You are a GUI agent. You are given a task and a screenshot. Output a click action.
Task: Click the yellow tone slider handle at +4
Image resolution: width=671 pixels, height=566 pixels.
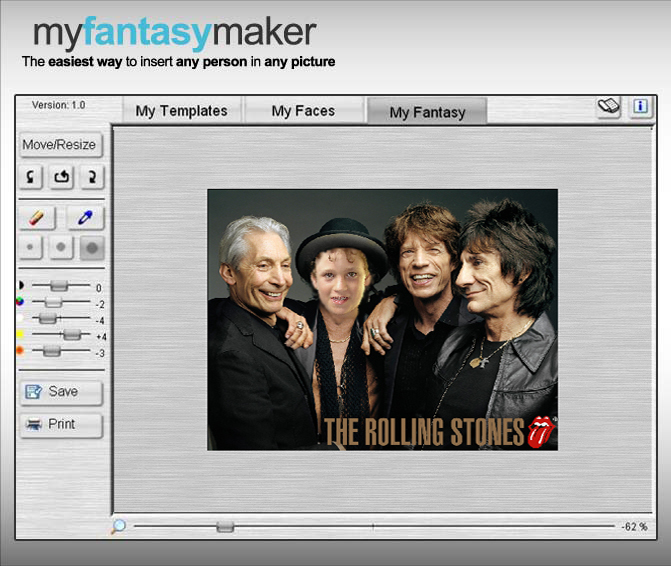(72, 335)
